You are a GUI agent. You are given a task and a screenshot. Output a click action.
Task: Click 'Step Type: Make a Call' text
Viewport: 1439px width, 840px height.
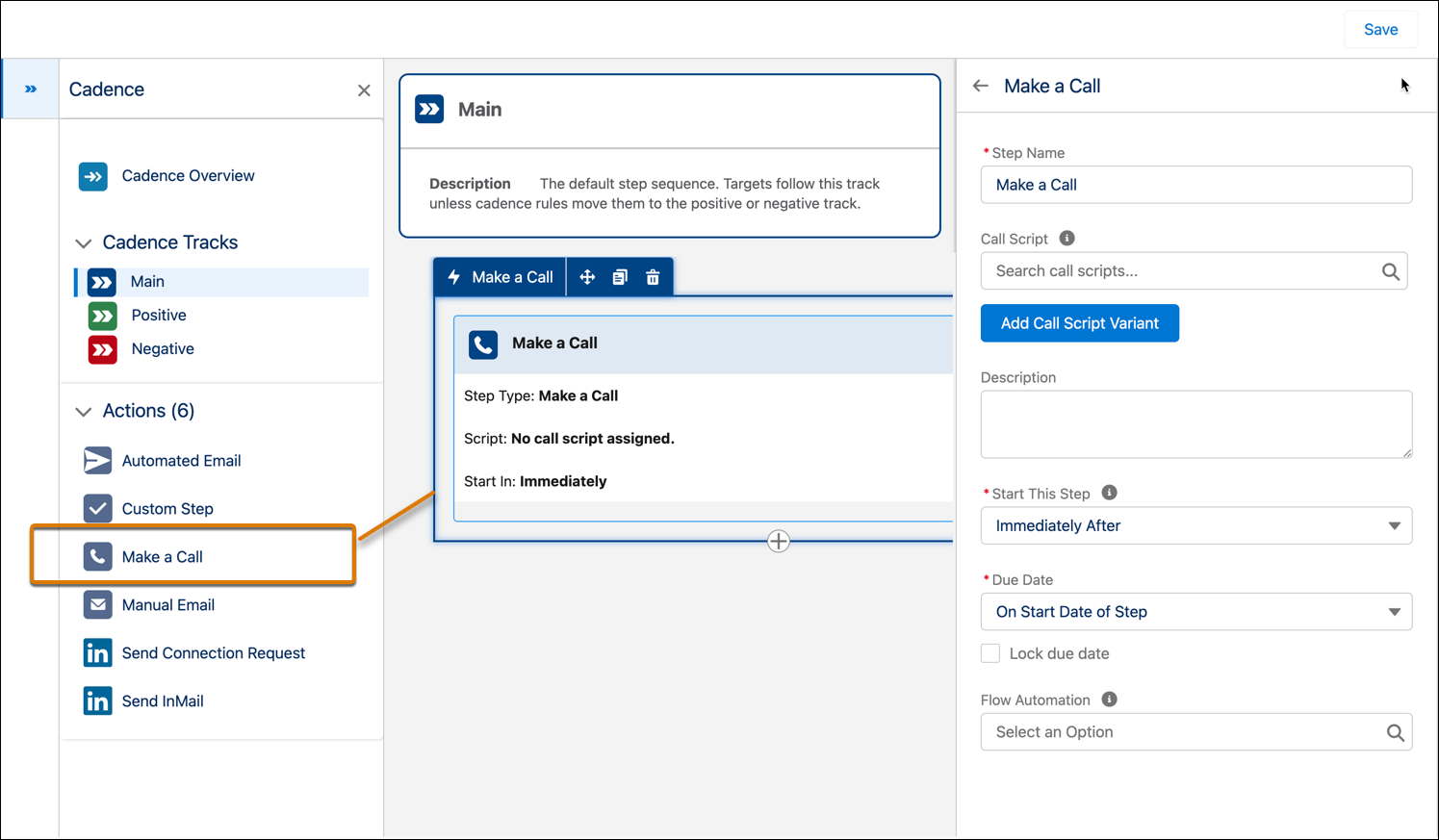pos(541,395)
